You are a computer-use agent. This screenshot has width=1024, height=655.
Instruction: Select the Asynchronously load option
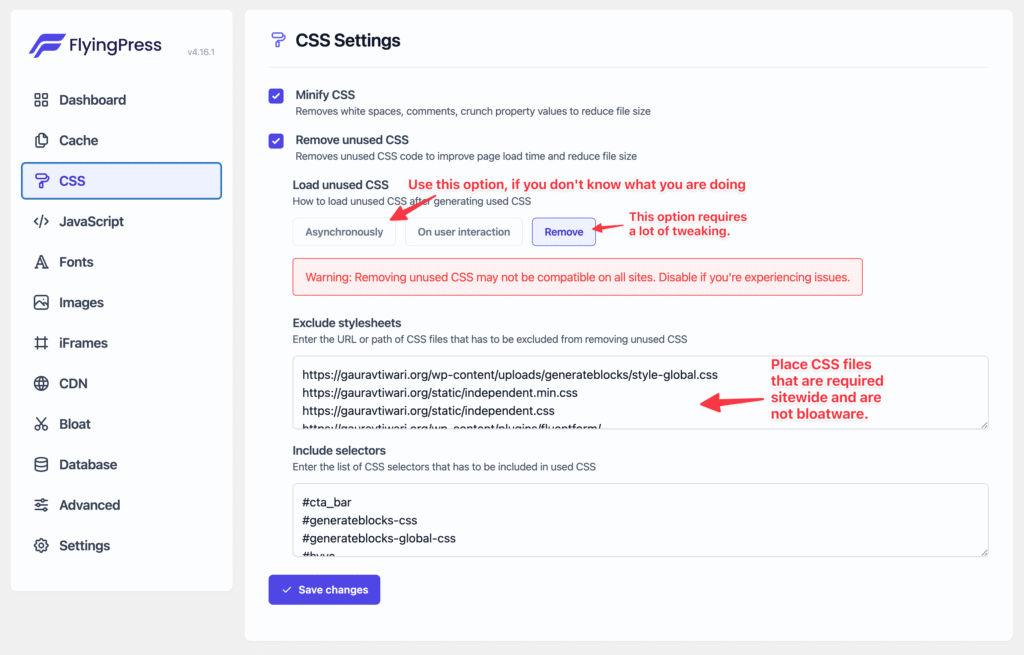(344, 231)
